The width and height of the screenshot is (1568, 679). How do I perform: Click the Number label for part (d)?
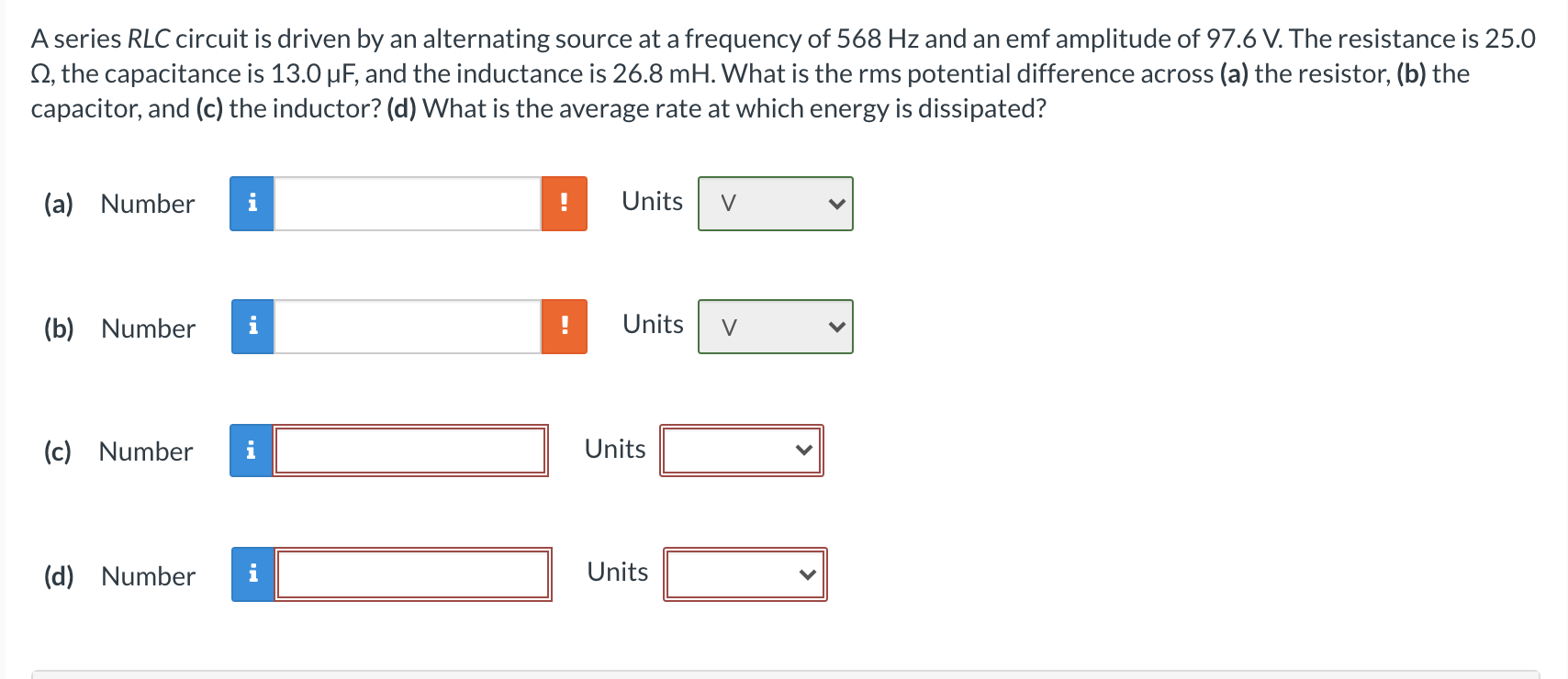point(147,576)
